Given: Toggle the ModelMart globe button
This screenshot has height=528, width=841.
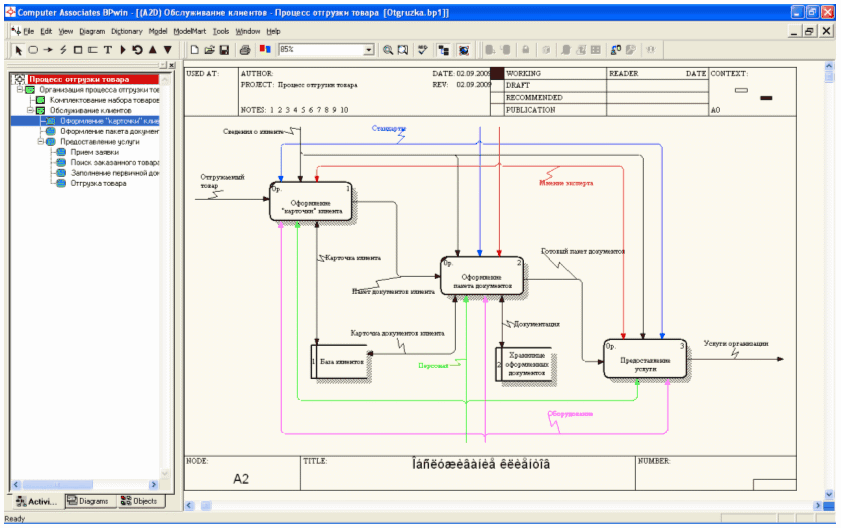Looking at the screenshot, I should pos(464,50).
